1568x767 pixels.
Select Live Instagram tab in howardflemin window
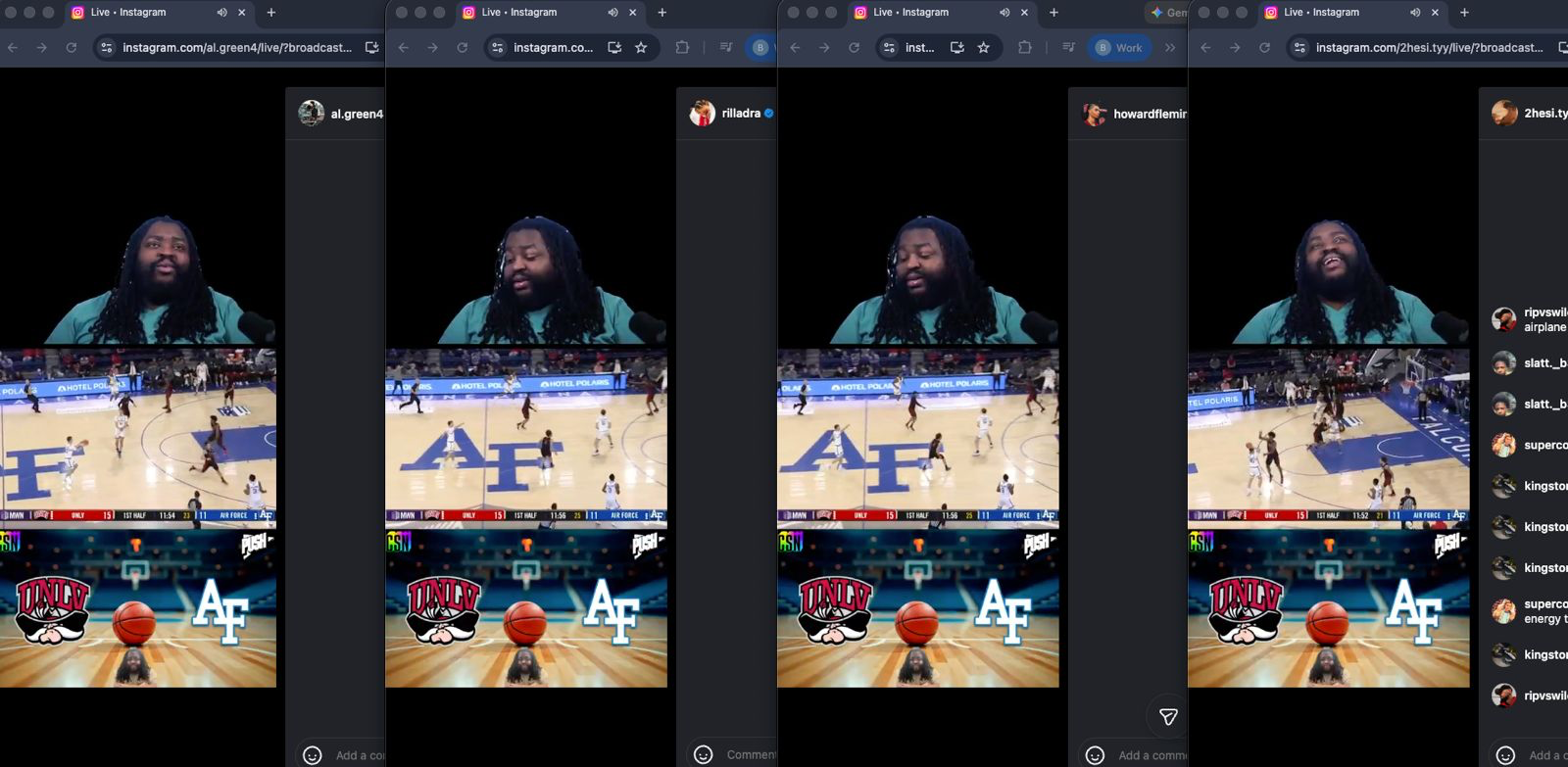(x=941, y=13)
